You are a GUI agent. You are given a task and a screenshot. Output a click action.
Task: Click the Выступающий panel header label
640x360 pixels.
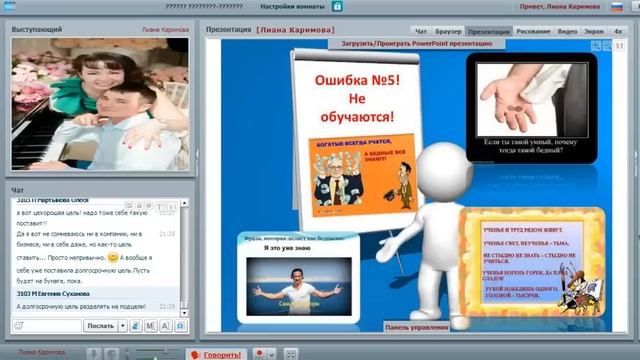coord(37,29)
